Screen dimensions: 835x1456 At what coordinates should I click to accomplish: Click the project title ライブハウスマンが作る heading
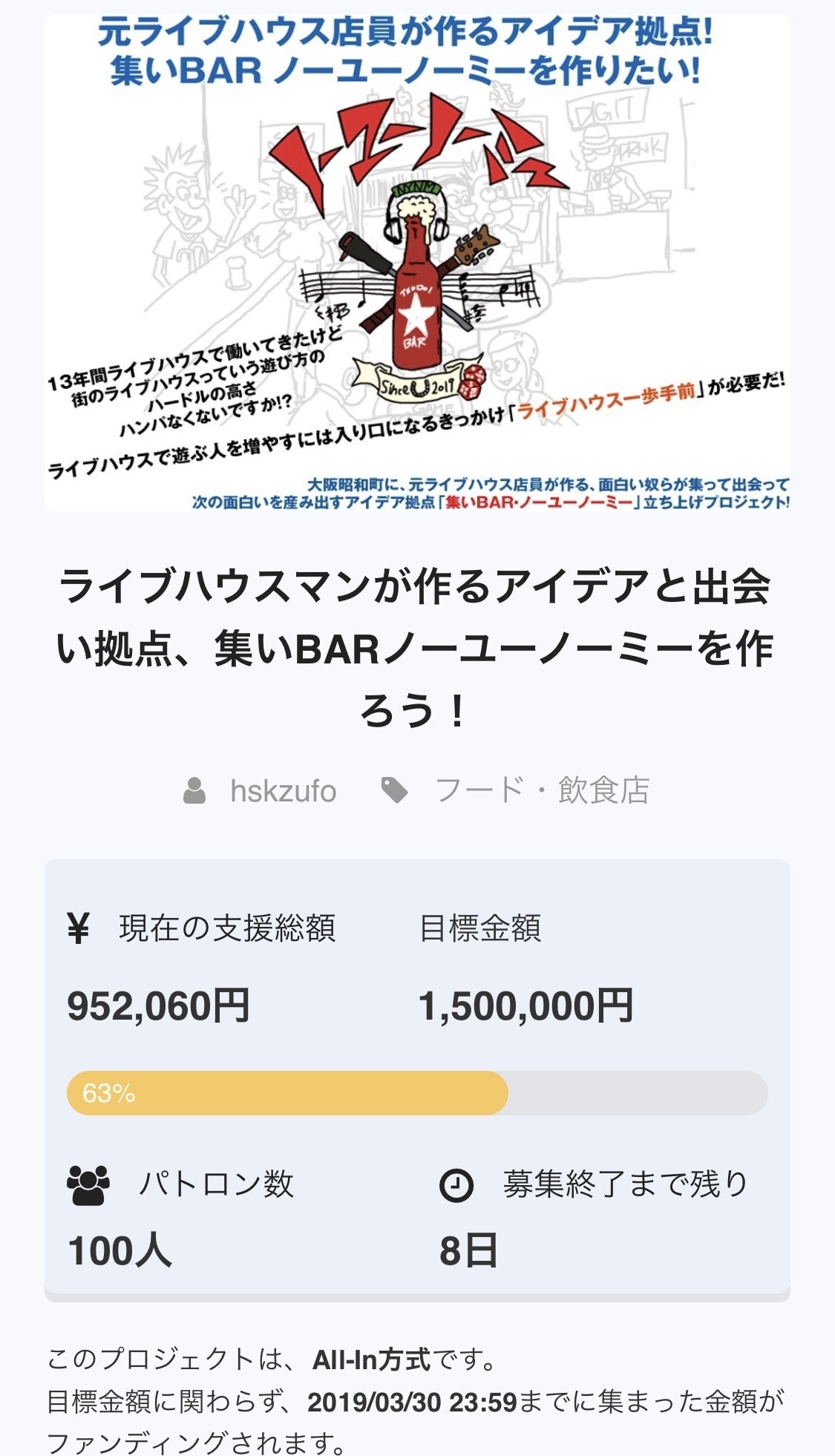416,648
